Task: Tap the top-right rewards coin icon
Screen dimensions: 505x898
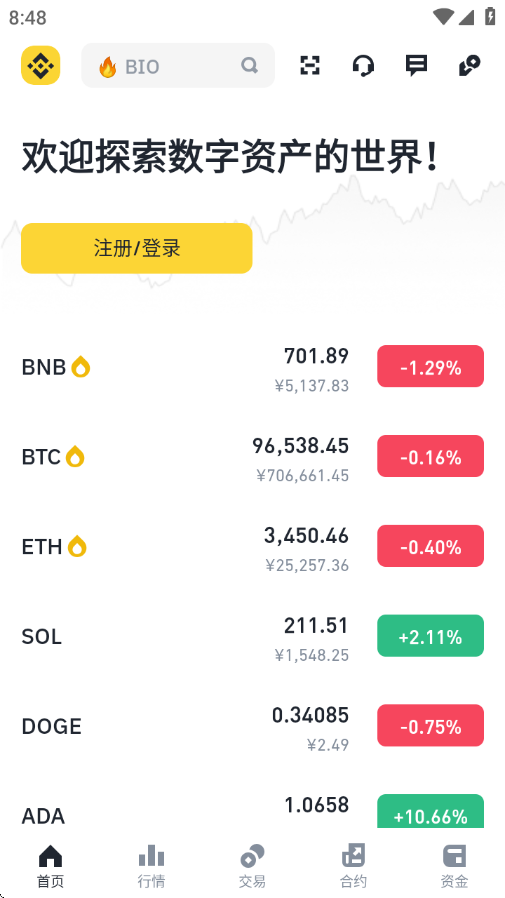Action: pyautogui.click(x=470, y=65)
